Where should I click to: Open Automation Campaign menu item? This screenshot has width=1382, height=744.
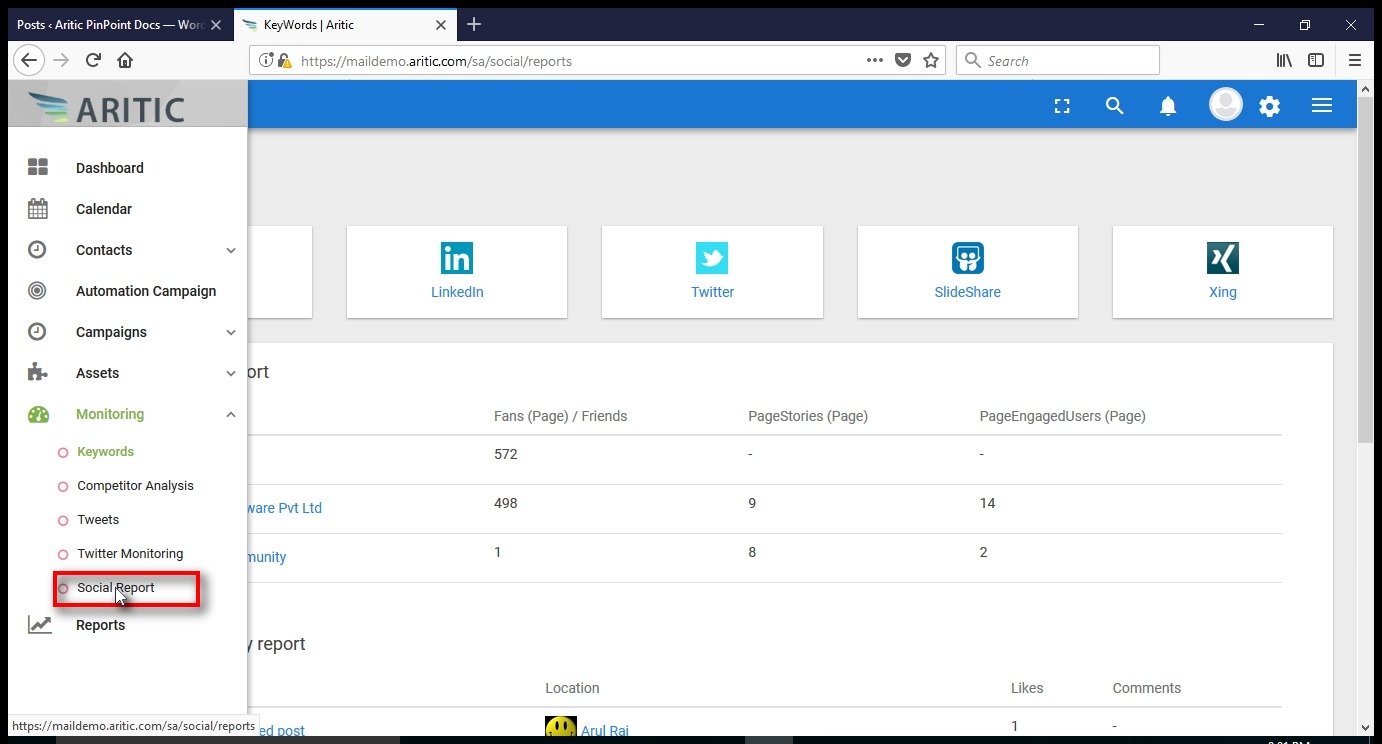click(146, 291)
